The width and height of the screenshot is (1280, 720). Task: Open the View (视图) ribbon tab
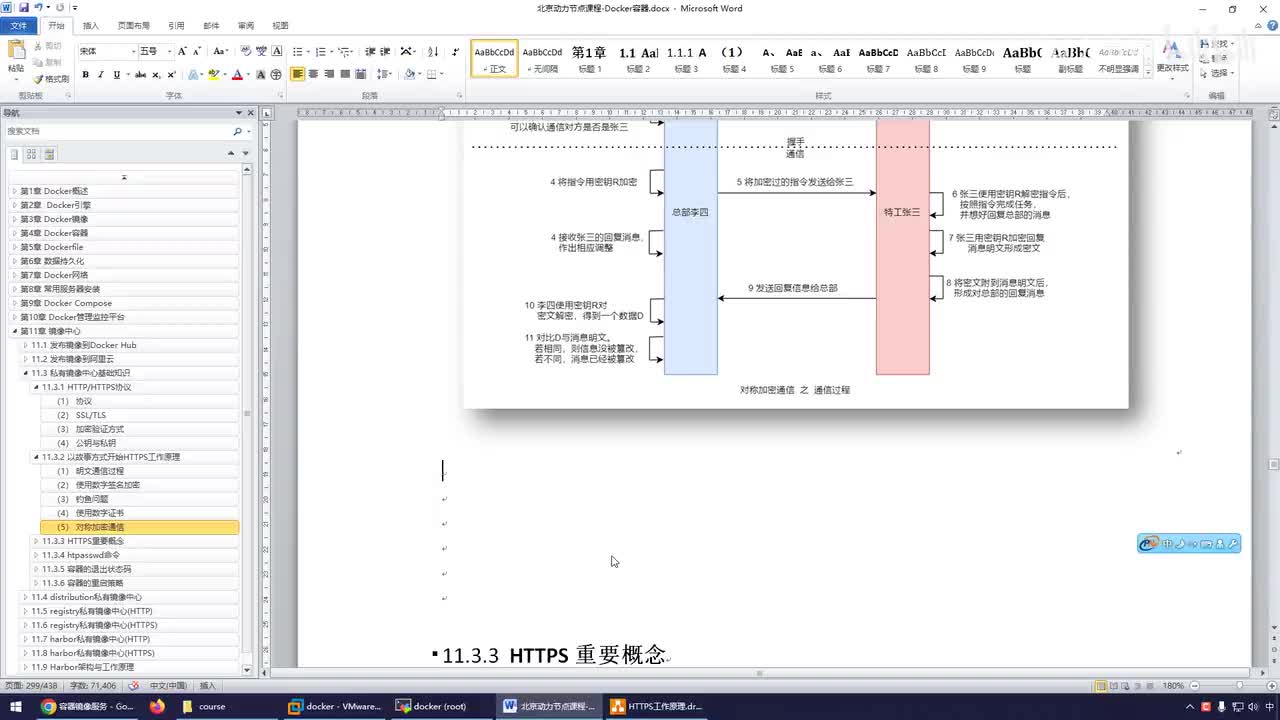coord(280,26)
